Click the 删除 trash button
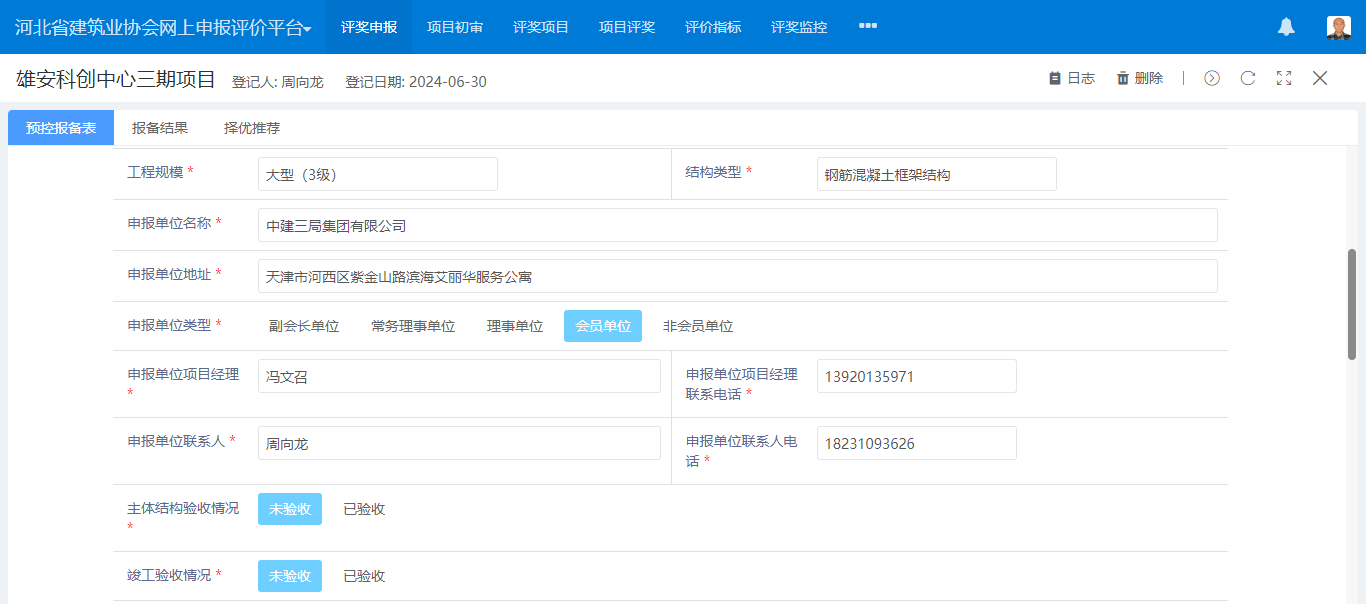This screenshot has height=604, width=1366. click(x=1139, y=78)
